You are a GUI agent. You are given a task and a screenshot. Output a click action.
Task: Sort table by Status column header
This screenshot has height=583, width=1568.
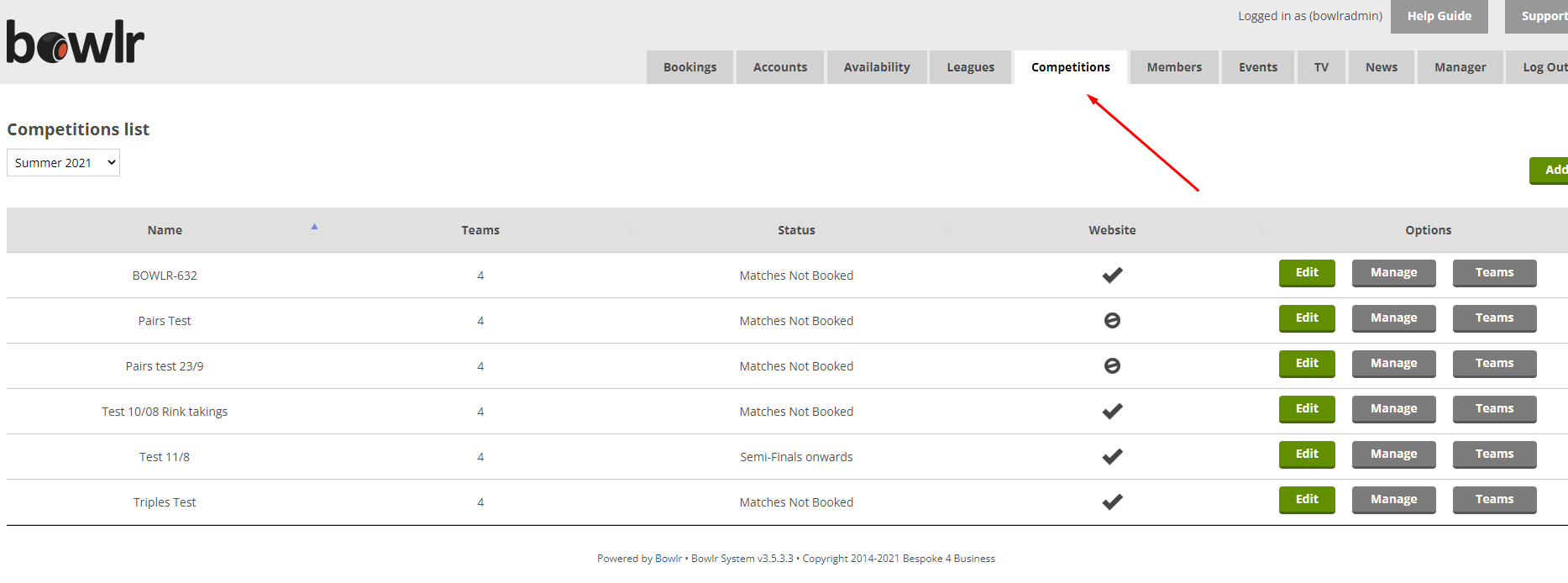[x=796, y=230]
